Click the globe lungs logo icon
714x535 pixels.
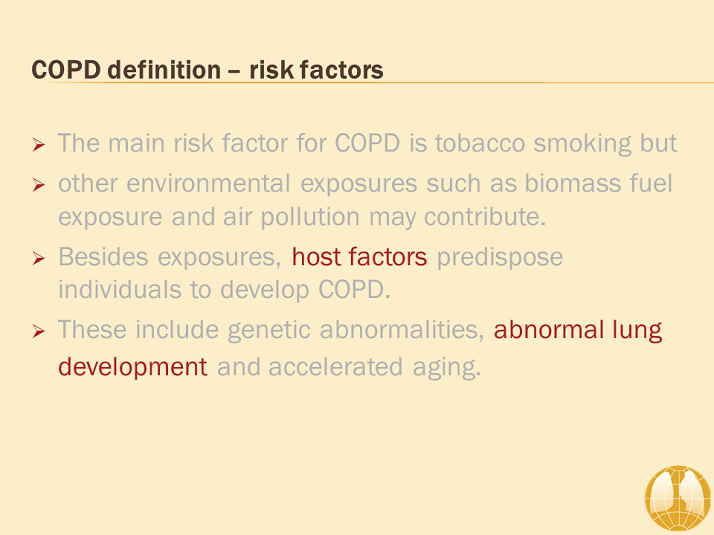(678, 499)
